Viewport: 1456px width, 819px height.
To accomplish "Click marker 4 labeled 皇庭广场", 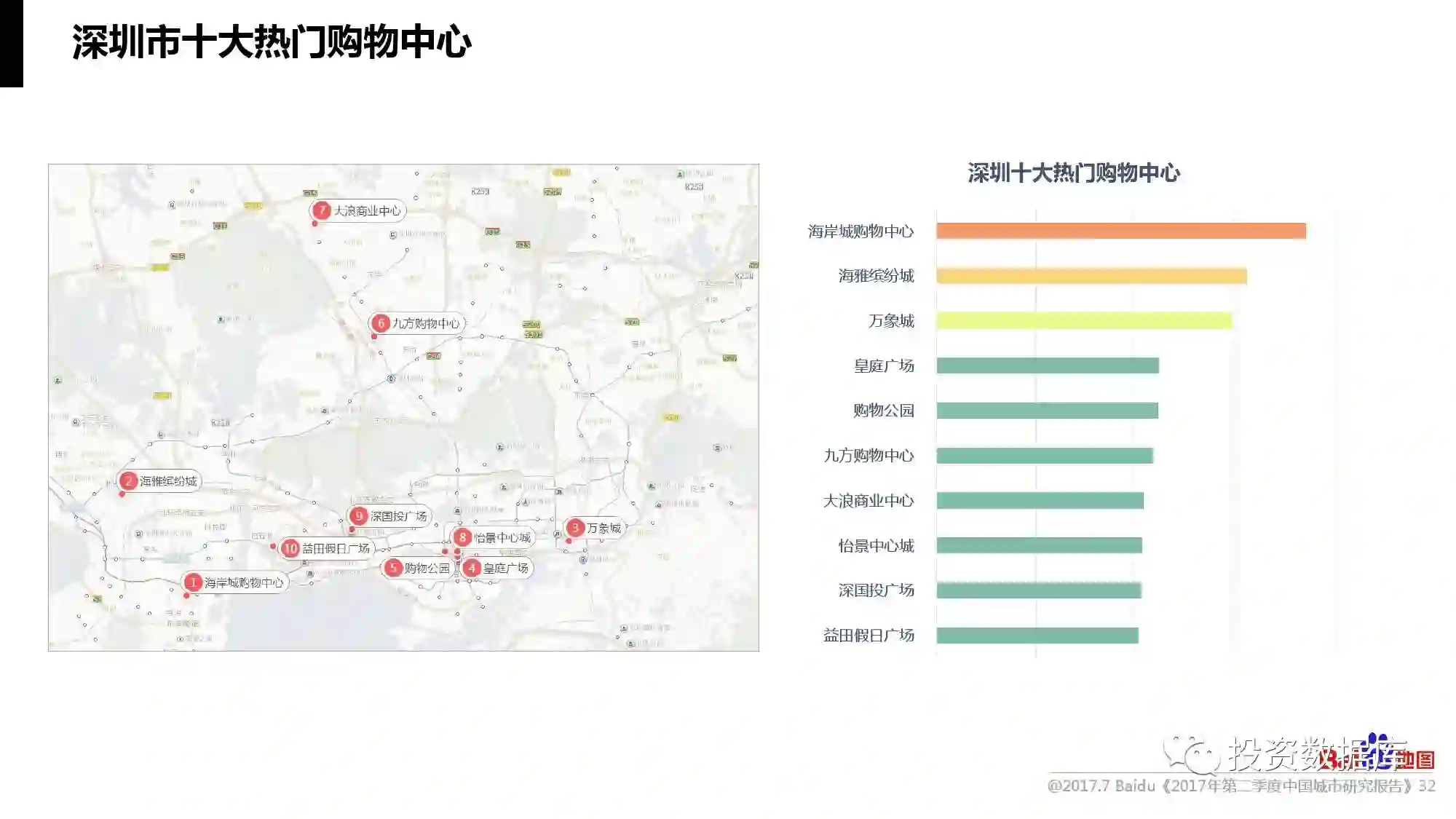I will [x=472, y=568].
